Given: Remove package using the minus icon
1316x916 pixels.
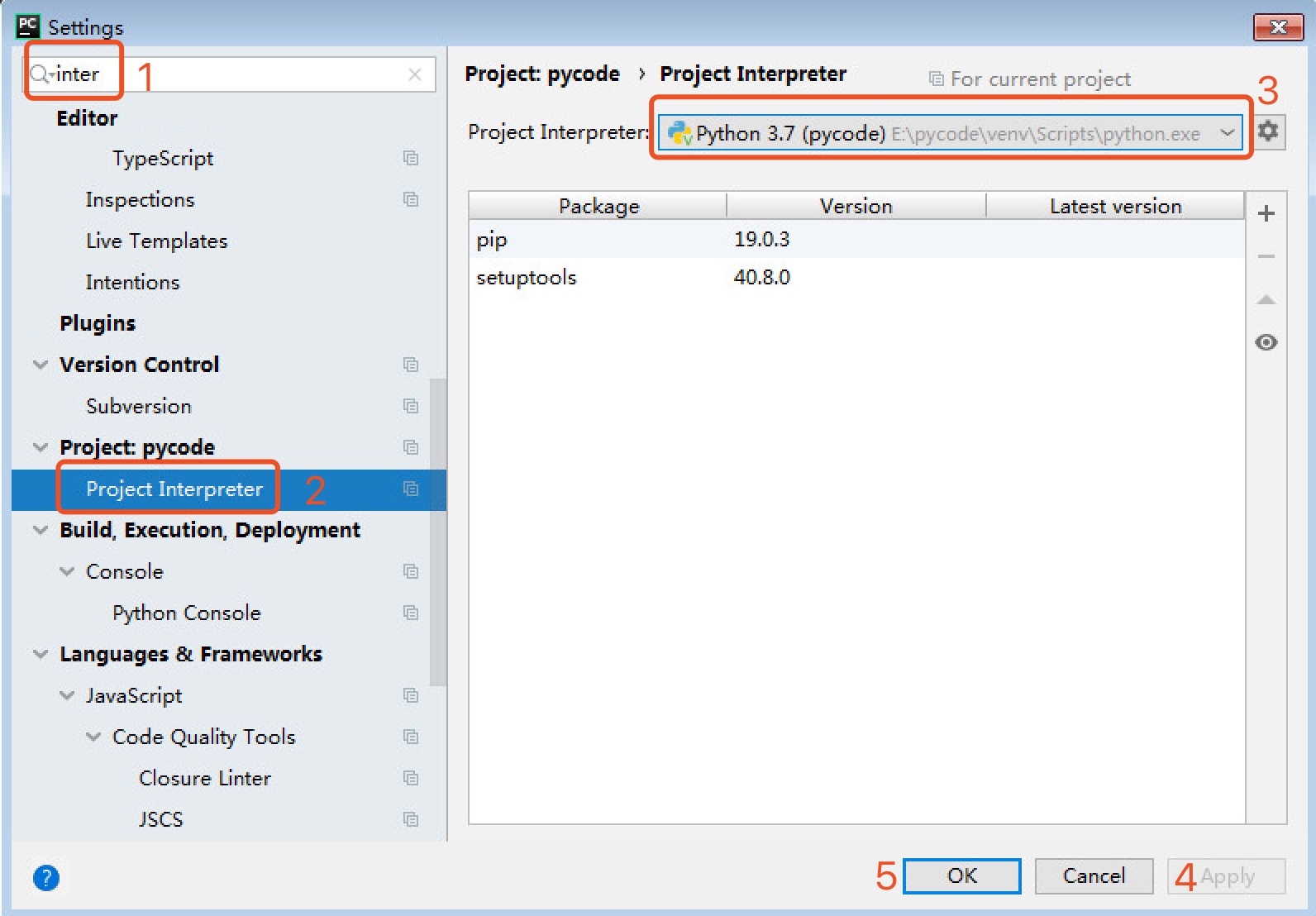Looking at the screenshot, I should 1266,256.
